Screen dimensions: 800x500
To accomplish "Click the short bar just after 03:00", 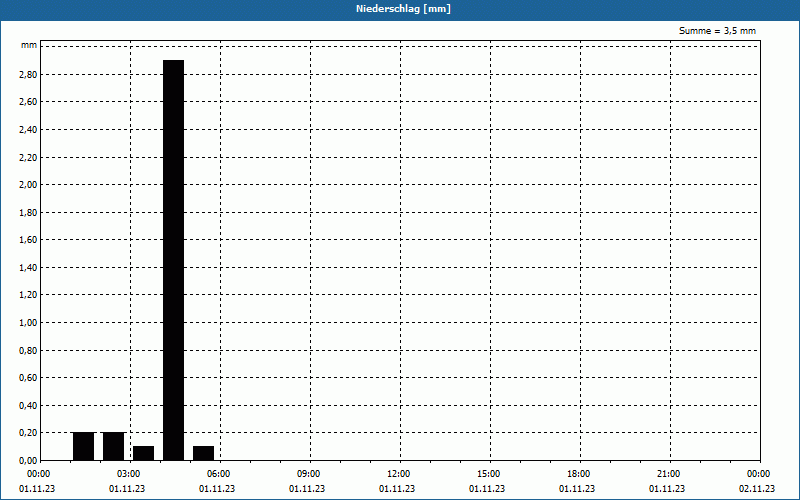I will click(x=143, y=453).
